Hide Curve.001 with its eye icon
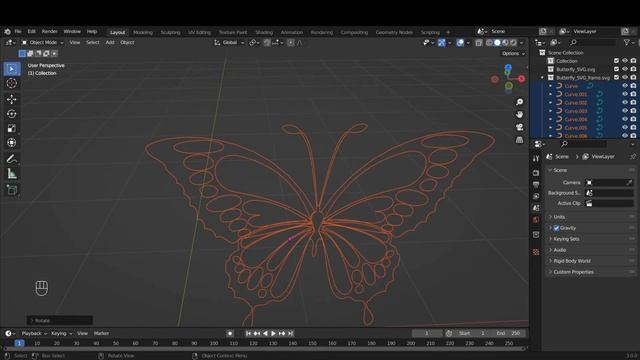The width and height of the screenshot is (640, 360). [624, 94]
